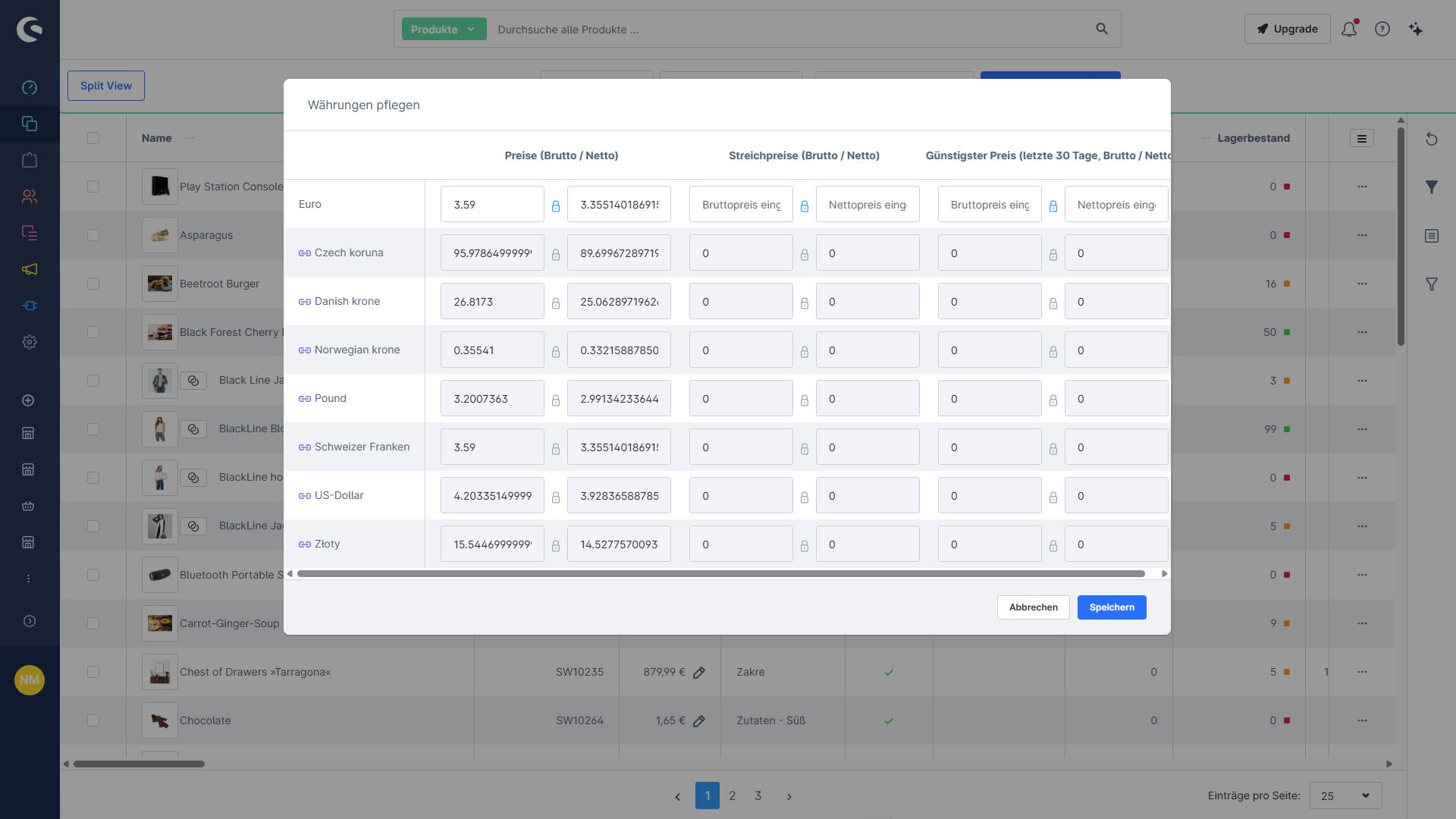Open the extensions plug icon in sidebar
The height and width of the screenshot is (819, 1456).
point(30,306)
